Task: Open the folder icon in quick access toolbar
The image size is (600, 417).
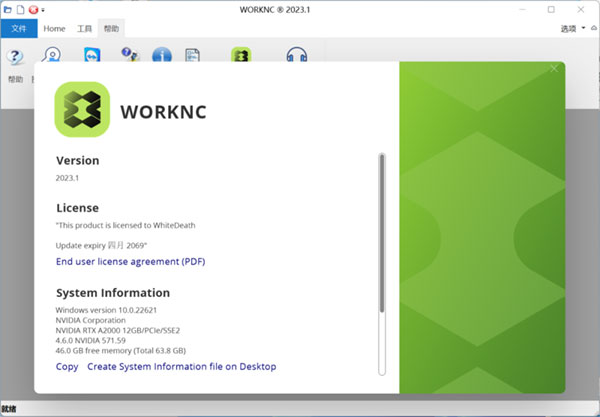Action: point(7,9)
